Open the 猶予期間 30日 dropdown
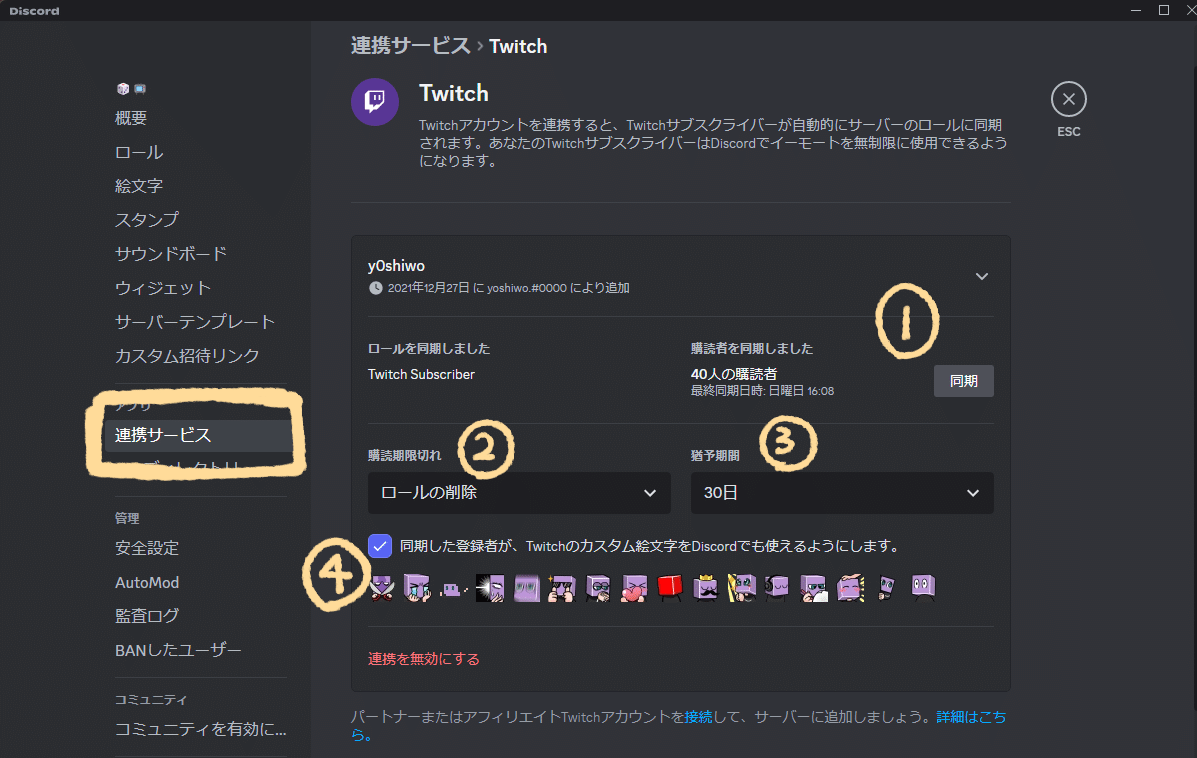 (x=841, y=492)
